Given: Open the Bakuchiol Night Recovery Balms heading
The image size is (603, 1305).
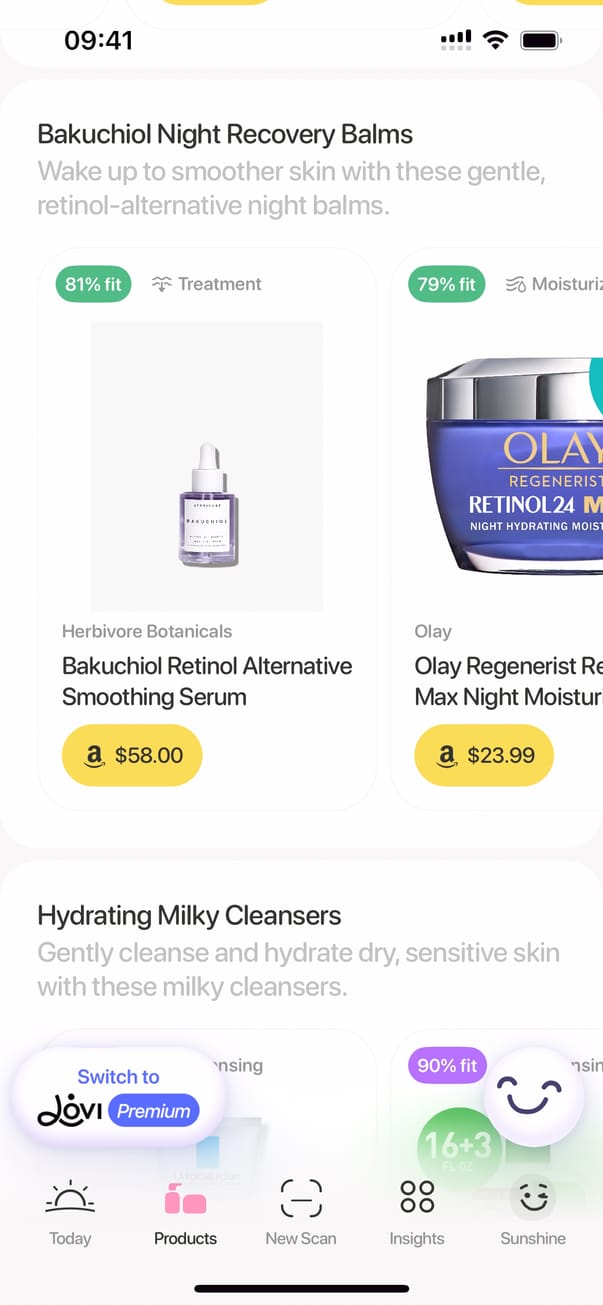Looking at the screenshot, I should 225,134.
